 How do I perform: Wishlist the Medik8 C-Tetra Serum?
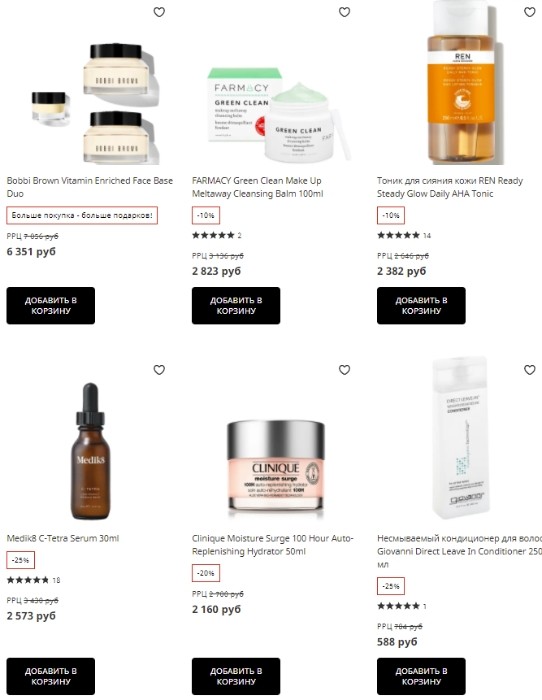pyautogui.click(x=159, y=370)
